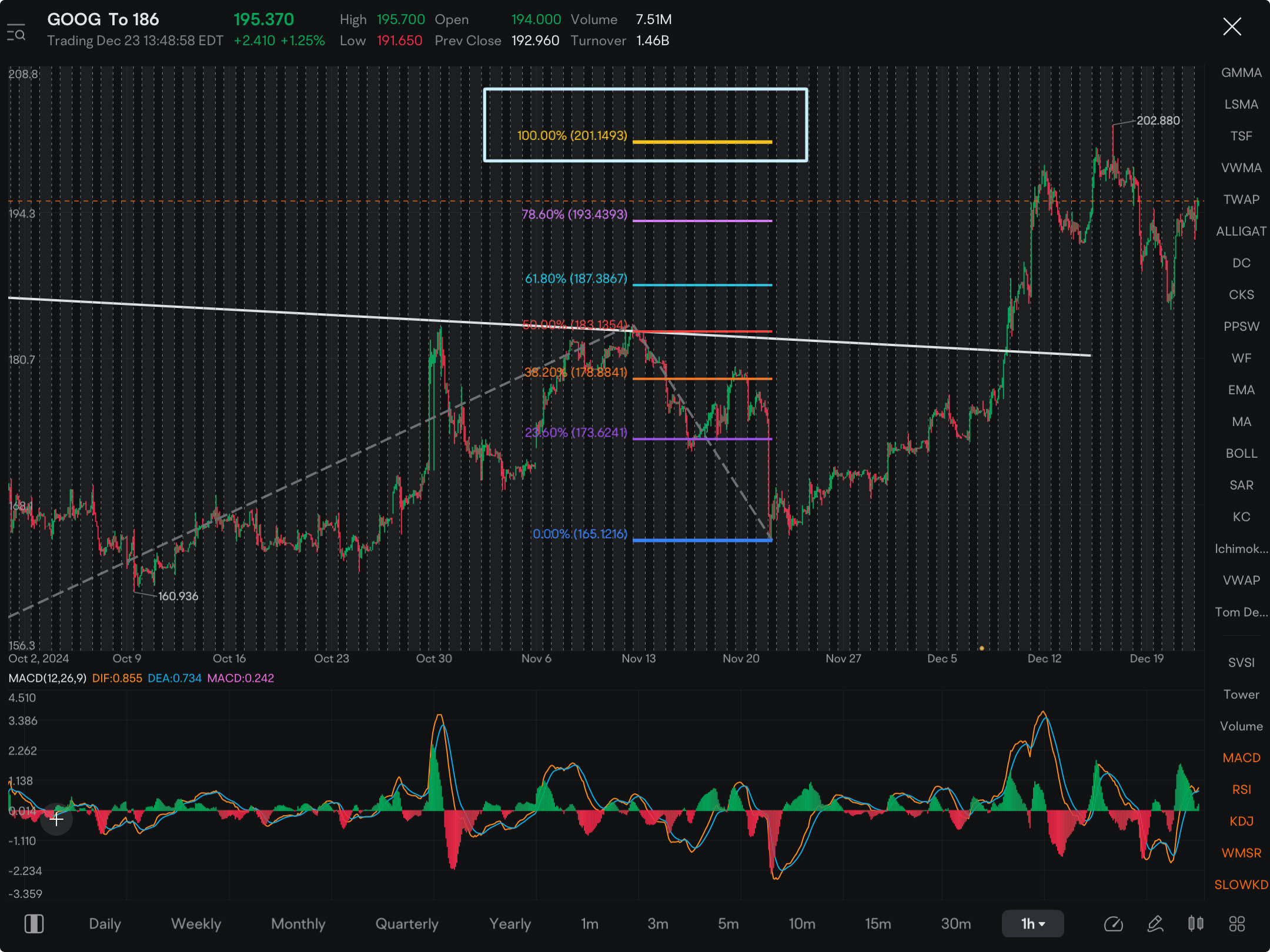The height and width of the screenshot is (952, 1270).
Task: Toggle the WMSR sub-indicator
Action: (1241, 853)
